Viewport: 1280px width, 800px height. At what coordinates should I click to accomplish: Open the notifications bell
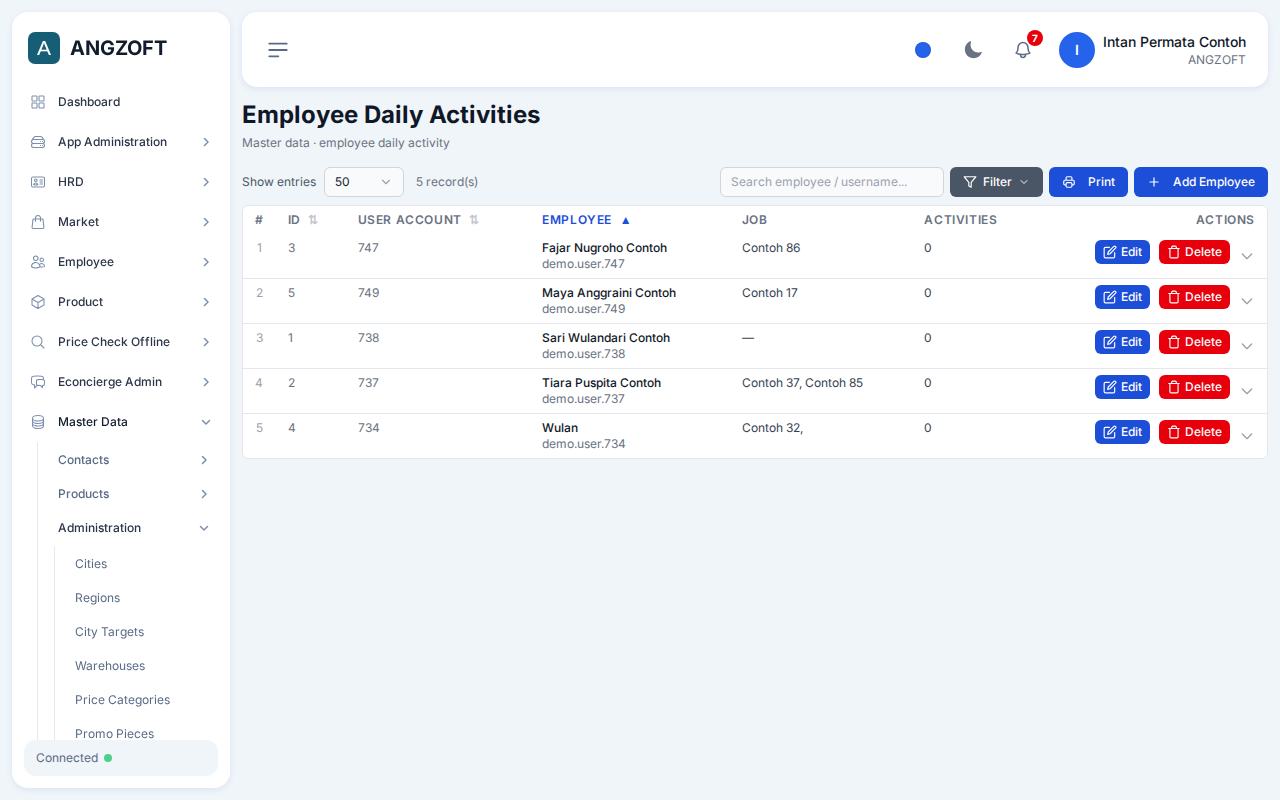1023,50
